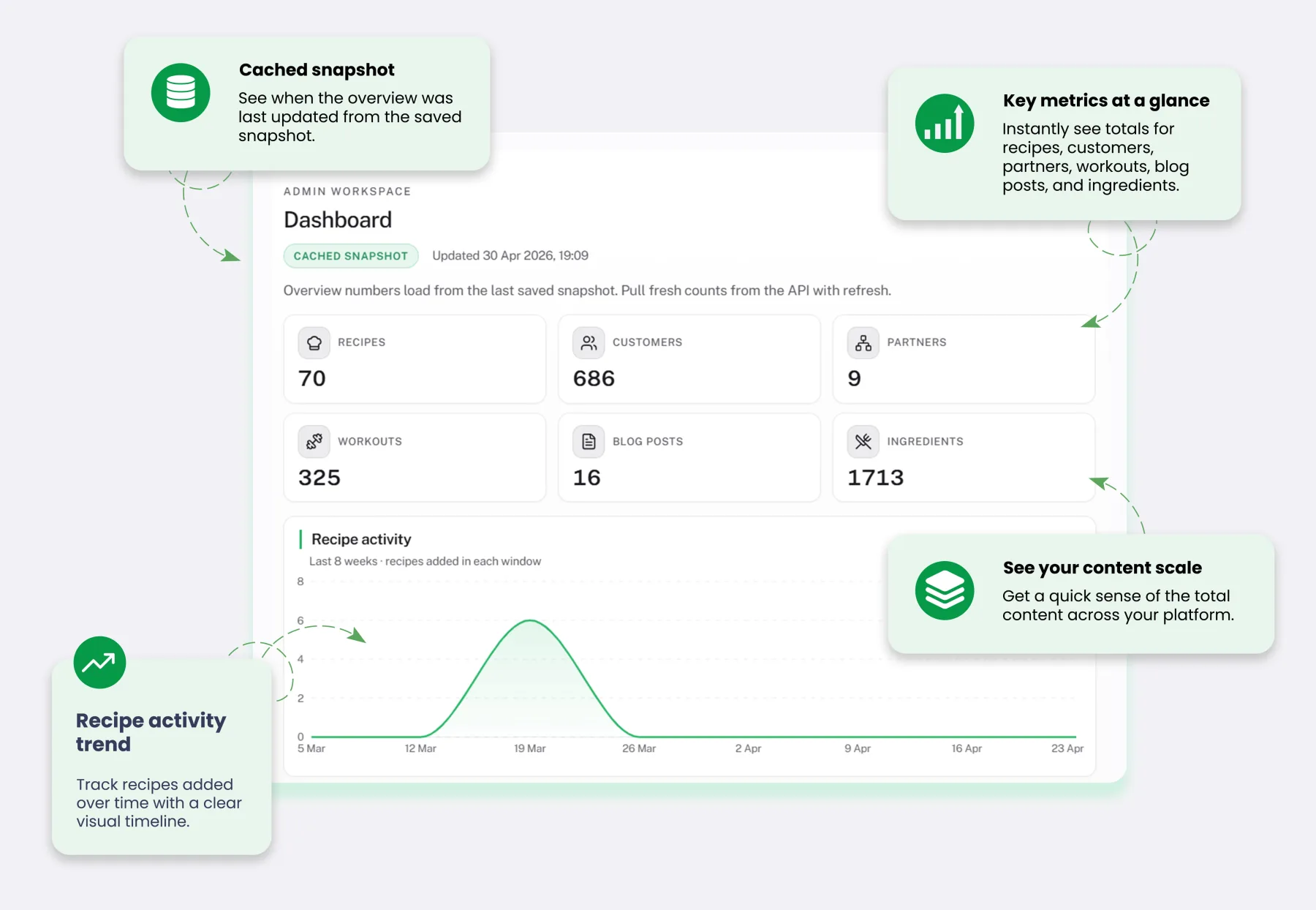The height and width of the screenshot is (910, 1316).
Task: Click the Blog Posts document icon
Action: (589, 441)
